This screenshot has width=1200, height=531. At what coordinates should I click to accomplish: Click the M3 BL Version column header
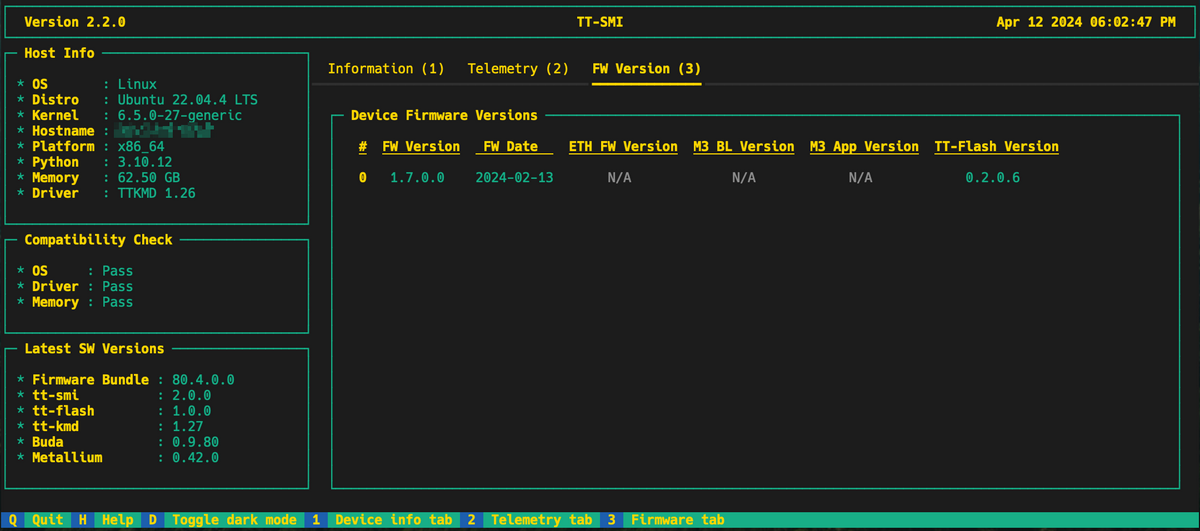[744, 147]
